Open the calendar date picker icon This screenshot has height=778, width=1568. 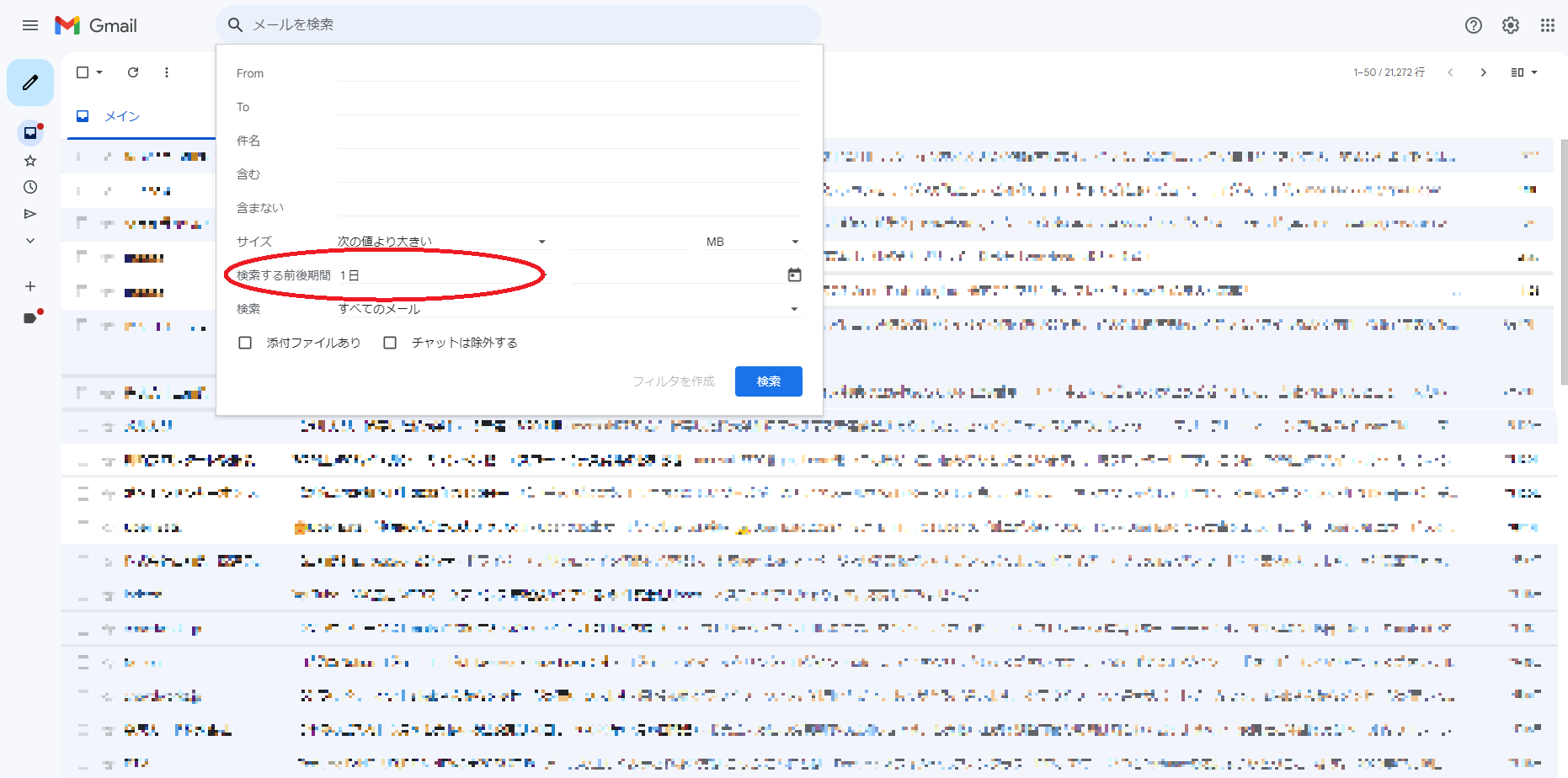click(794, 275)
